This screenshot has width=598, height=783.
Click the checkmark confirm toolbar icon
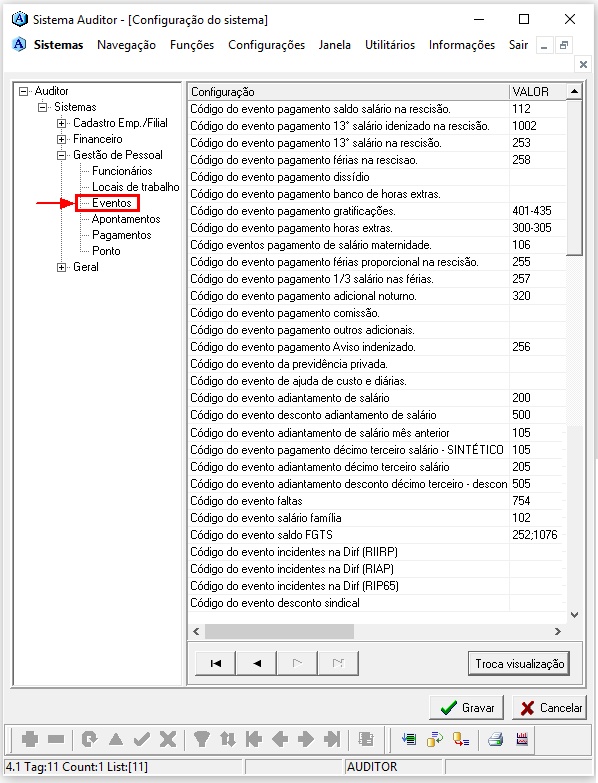pos(142,739)
